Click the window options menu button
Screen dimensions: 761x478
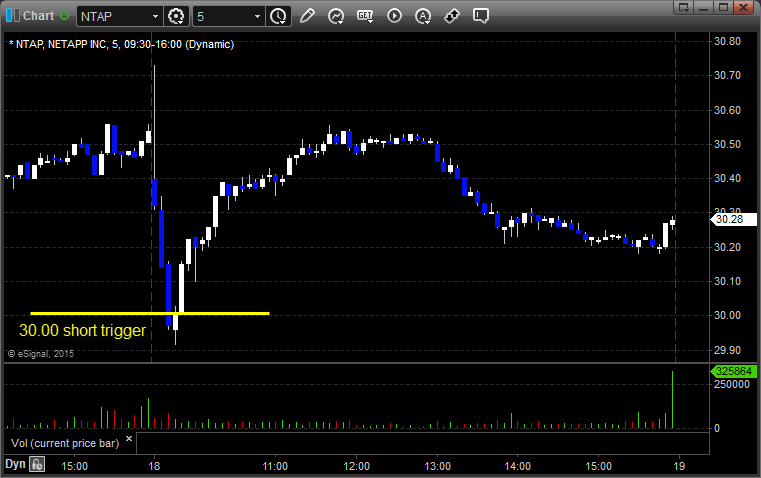(x=684, y=7)
